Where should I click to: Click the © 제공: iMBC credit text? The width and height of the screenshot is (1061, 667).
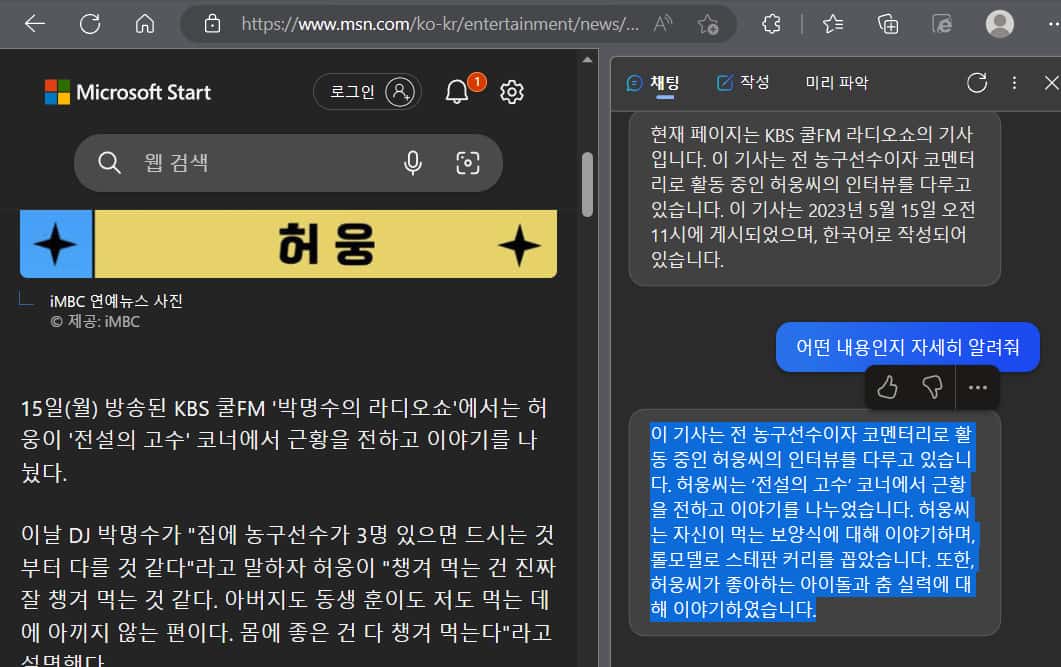[x=95, y=322]
